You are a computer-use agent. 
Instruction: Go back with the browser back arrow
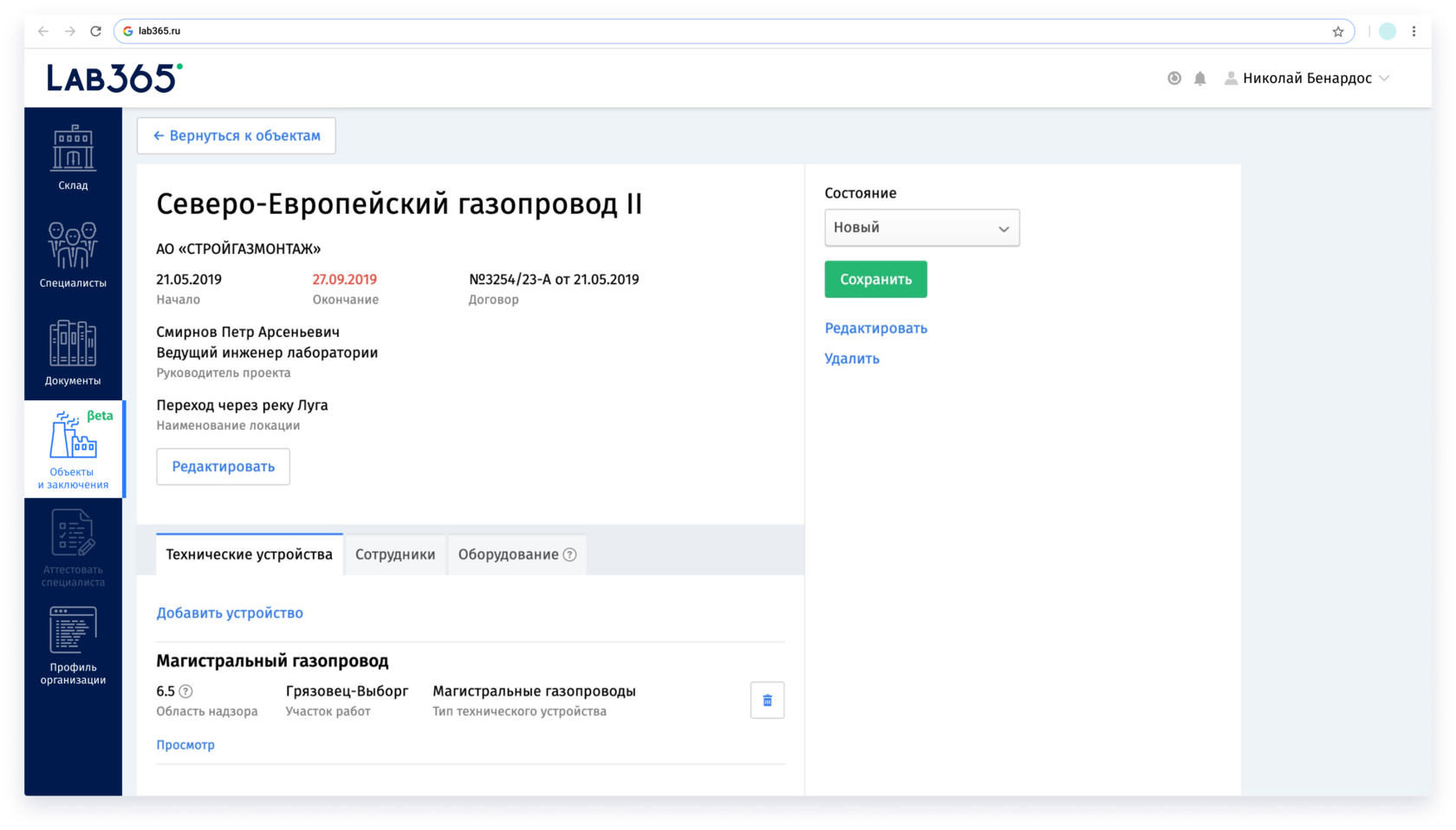[x=43, y=31]
